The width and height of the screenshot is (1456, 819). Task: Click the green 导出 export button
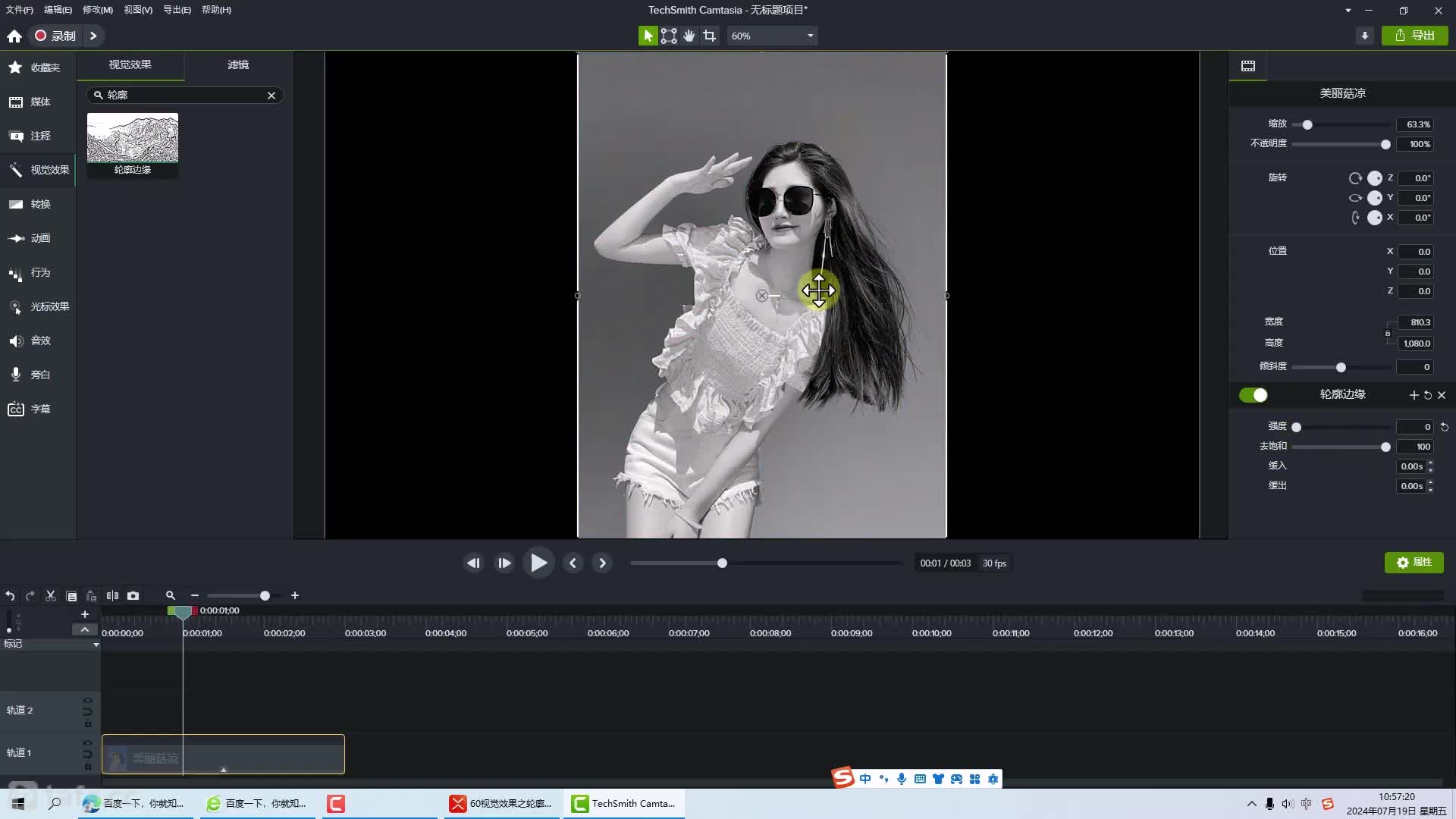[x=1414, y=36]
